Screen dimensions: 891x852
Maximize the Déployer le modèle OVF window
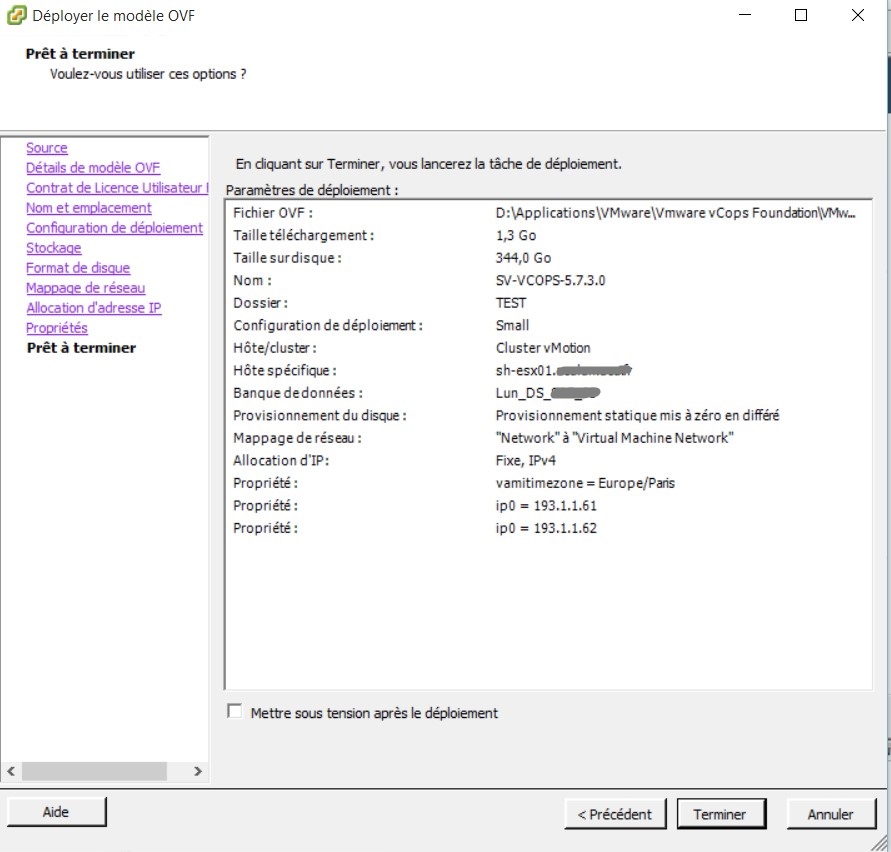pos(801,15)
